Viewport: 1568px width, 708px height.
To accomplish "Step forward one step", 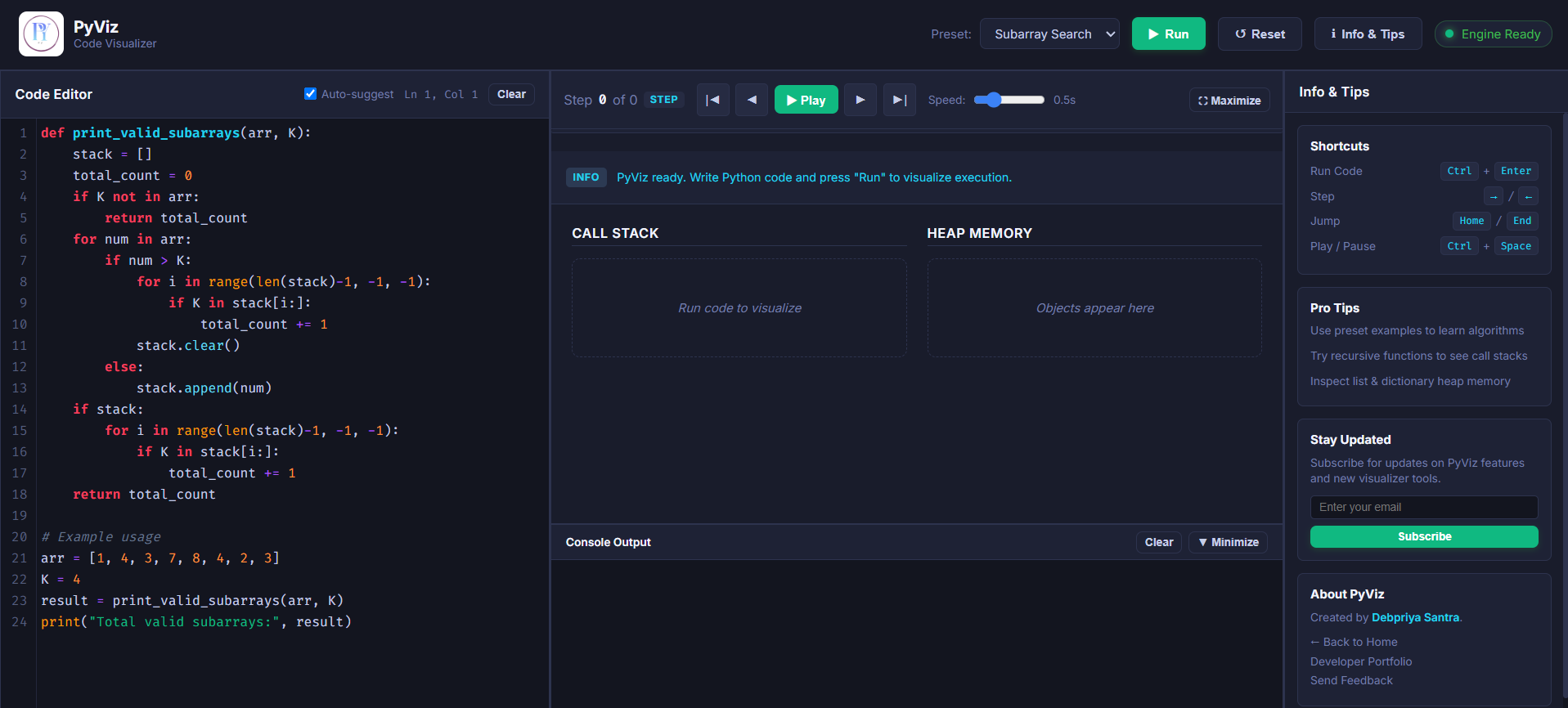I will click(860, 100).
